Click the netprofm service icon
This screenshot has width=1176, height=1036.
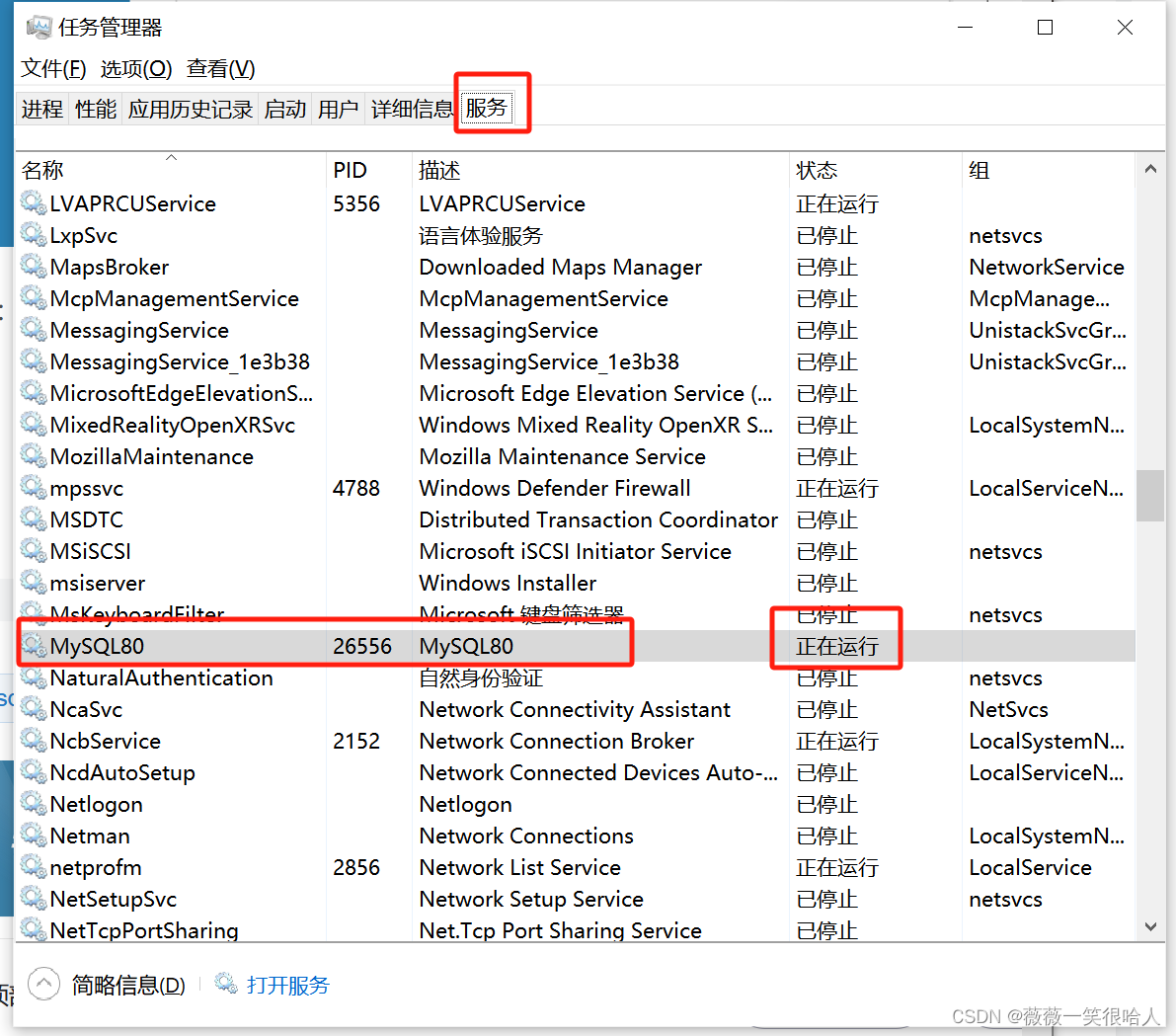[x=33, y=867]
